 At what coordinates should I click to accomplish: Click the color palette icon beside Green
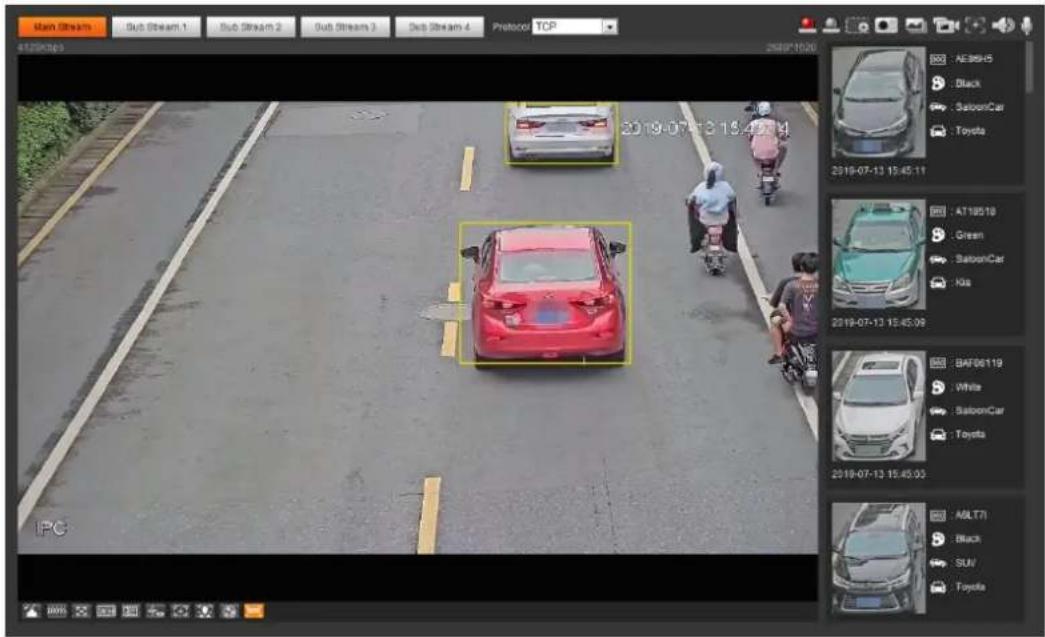[938, 235]
